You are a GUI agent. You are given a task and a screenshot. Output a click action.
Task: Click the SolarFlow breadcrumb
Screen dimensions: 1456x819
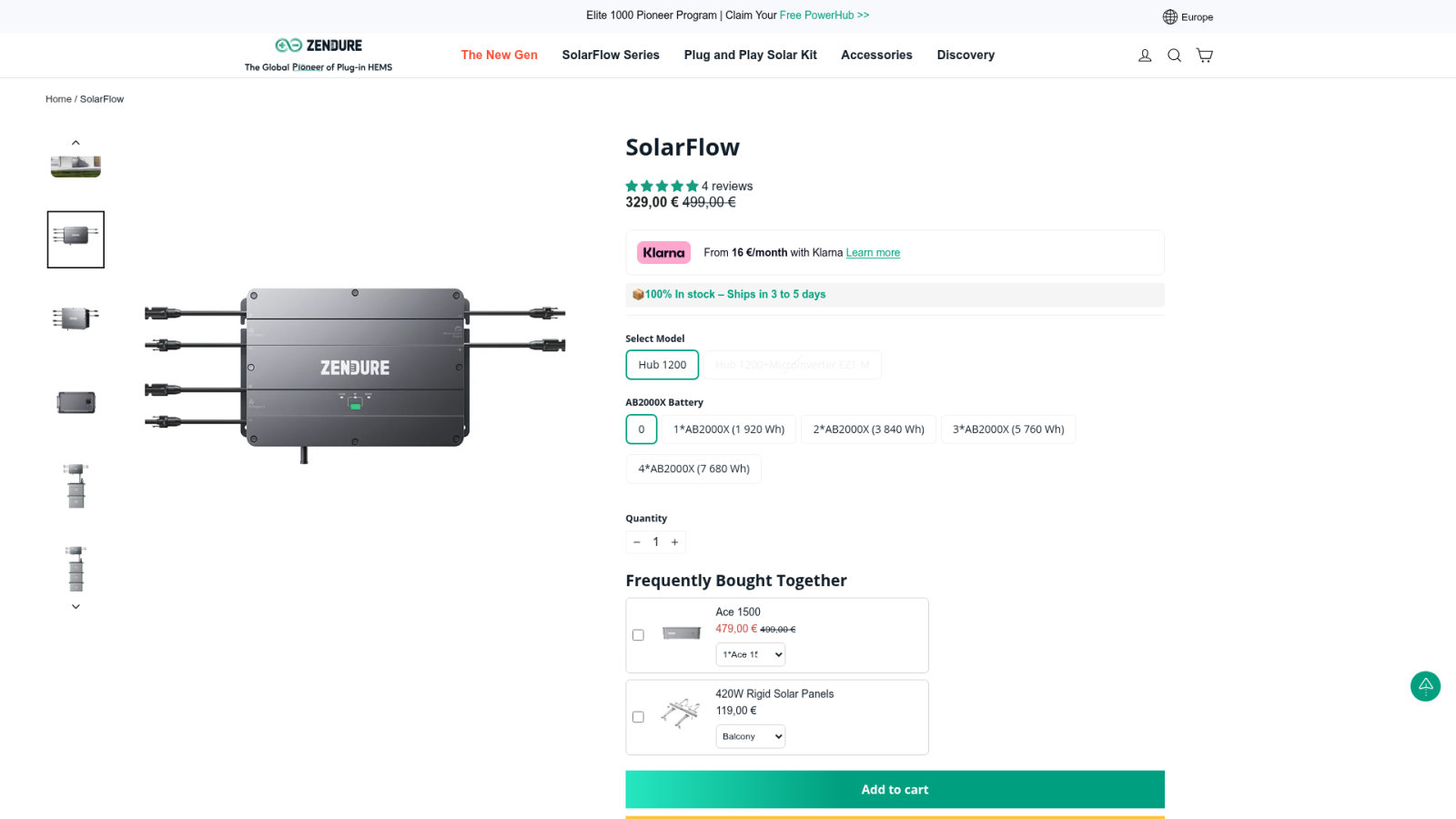[x=102, y=99]
